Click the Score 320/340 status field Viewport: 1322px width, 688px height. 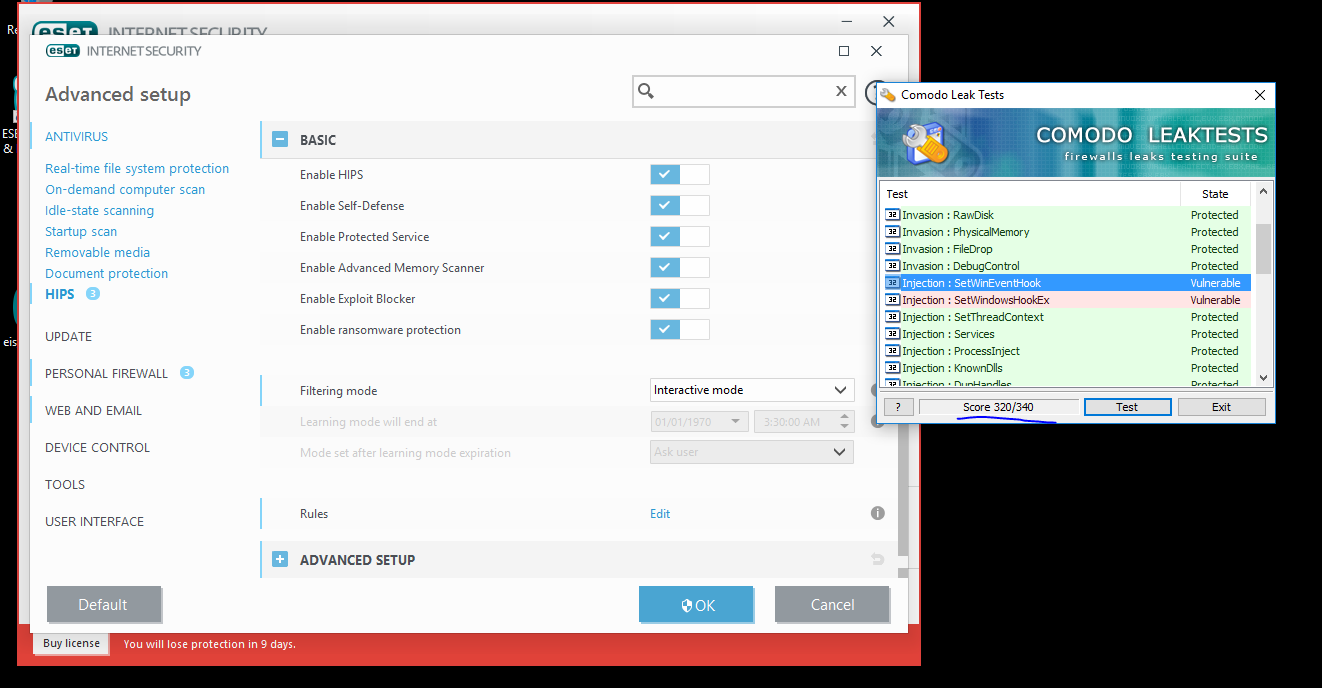(998, 407)
